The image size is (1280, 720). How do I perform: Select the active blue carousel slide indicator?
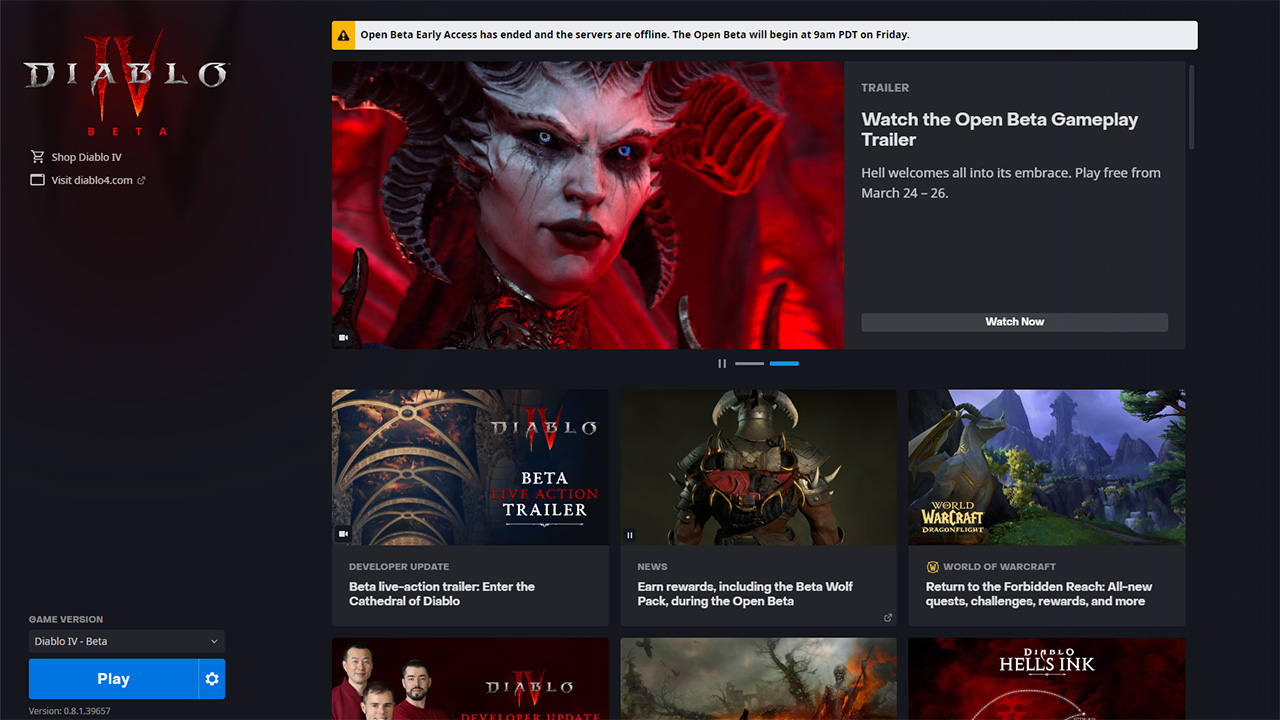[x=784, y=364]
